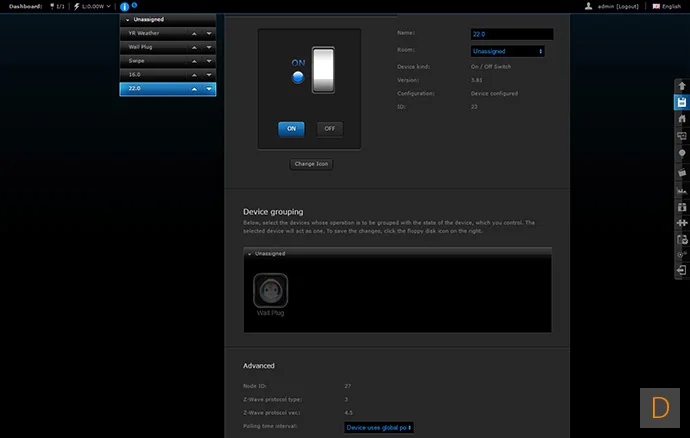Click the Change Icon button
The image size is (690, 438).
point(311,164)
